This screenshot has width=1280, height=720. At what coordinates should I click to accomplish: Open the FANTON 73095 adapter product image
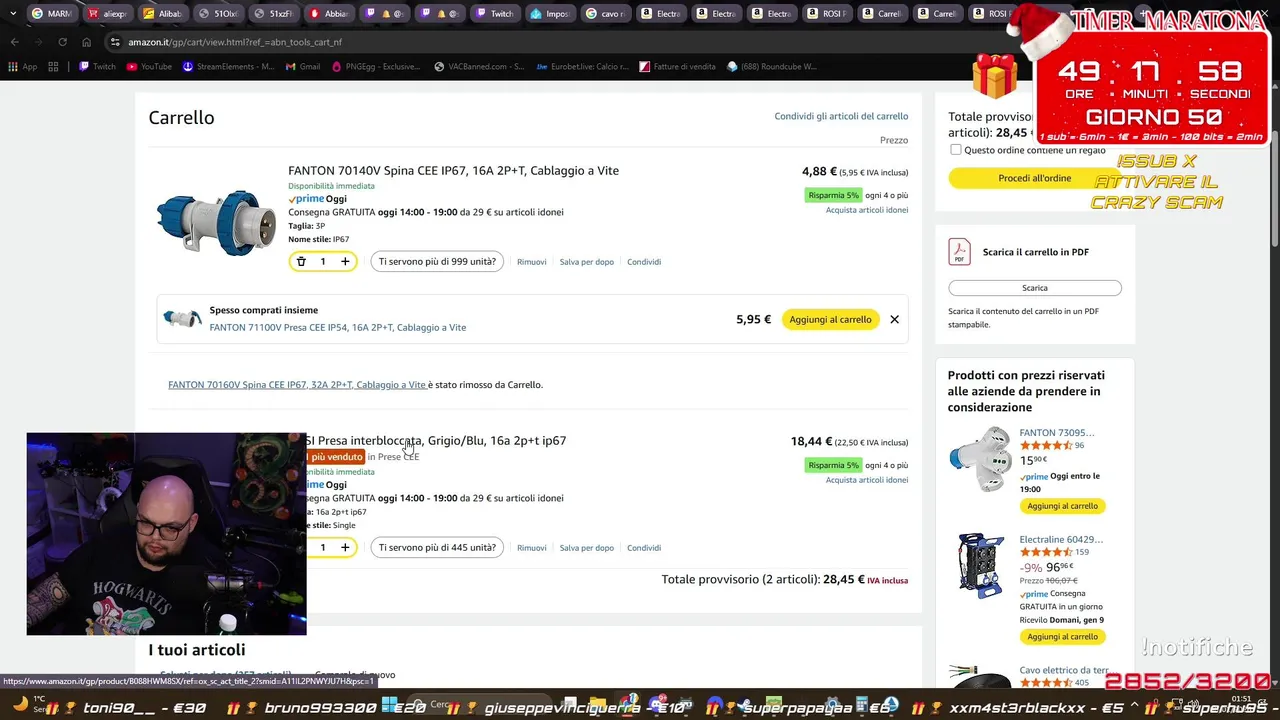[980, 459]
